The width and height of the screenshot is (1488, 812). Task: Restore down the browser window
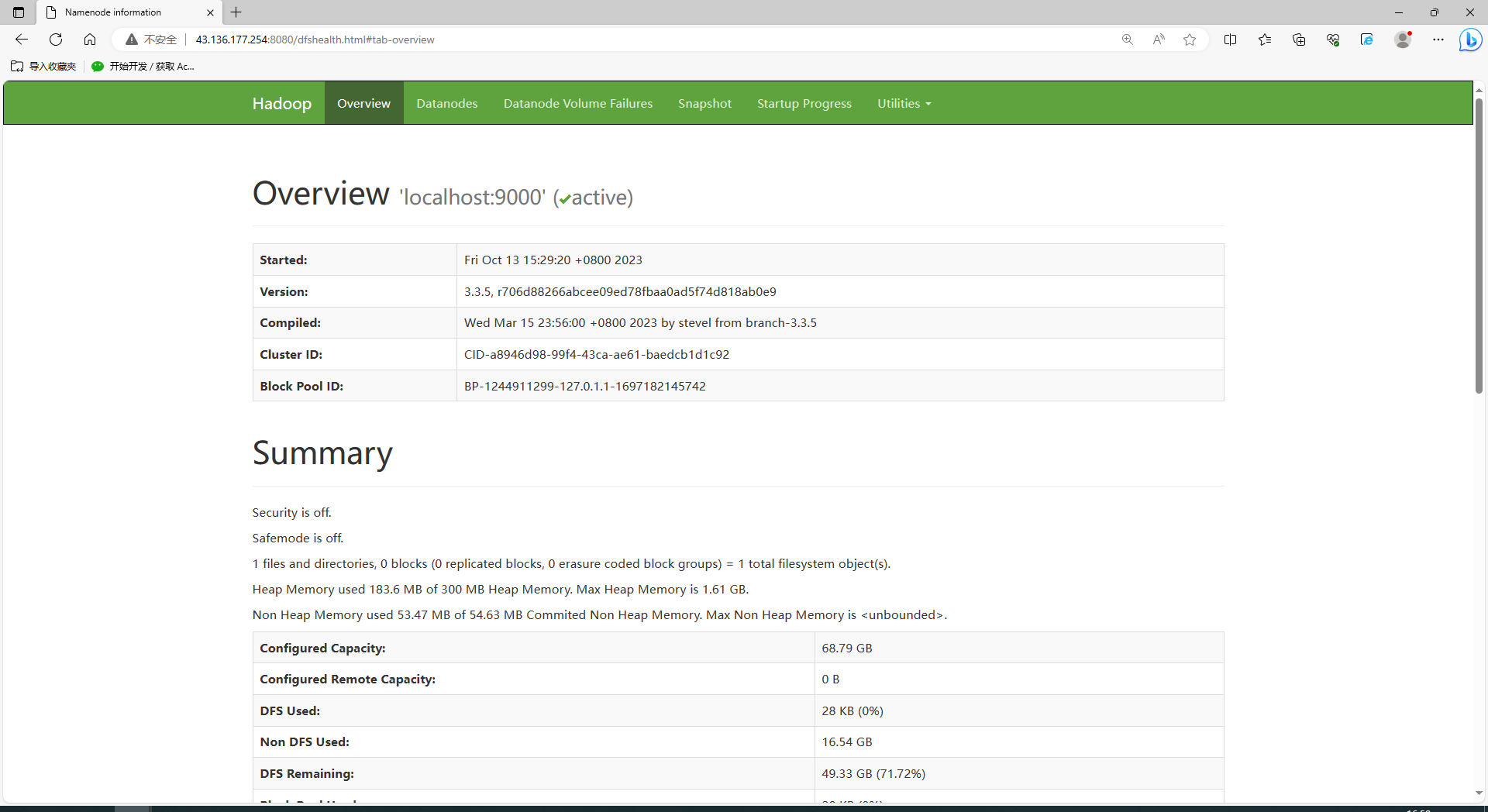[x=1435, y=12]
